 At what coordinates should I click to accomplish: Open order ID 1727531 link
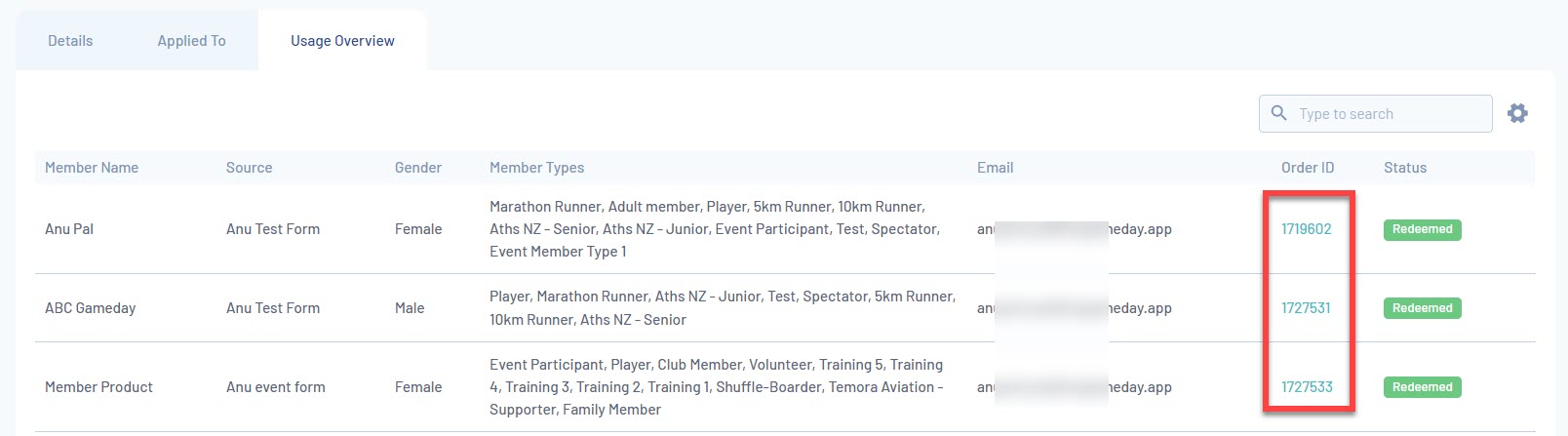coord(1306,308)
